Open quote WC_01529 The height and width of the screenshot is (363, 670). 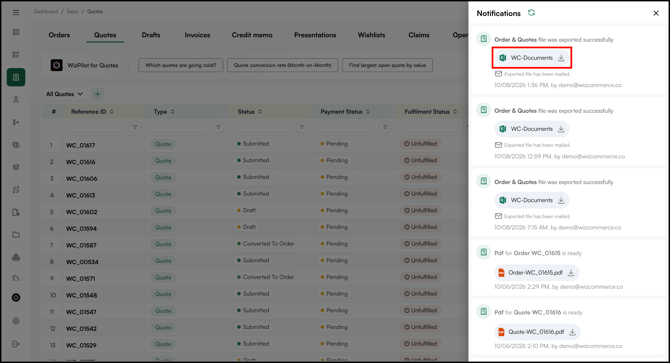click(81, 345)
